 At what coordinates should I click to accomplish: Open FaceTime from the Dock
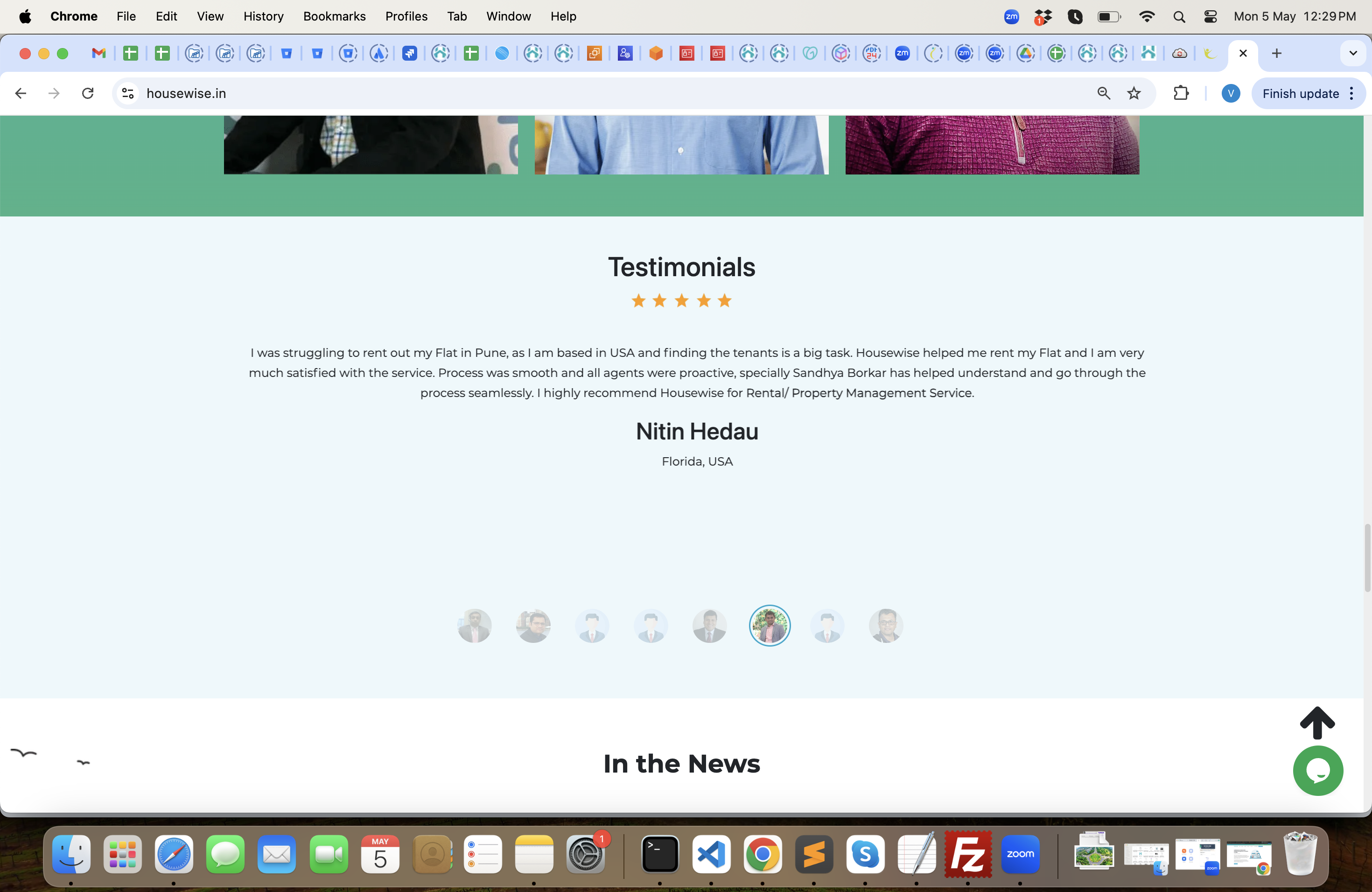pos(329,854)
